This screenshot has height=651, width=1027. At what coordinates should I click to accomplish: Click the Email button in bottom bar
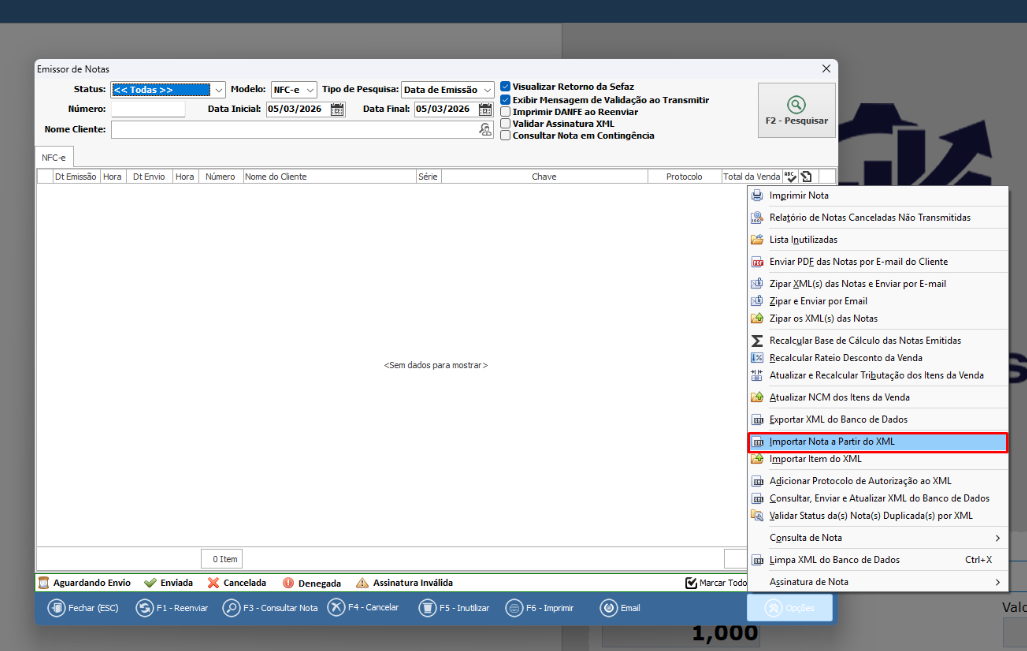[x=620, y=607]
